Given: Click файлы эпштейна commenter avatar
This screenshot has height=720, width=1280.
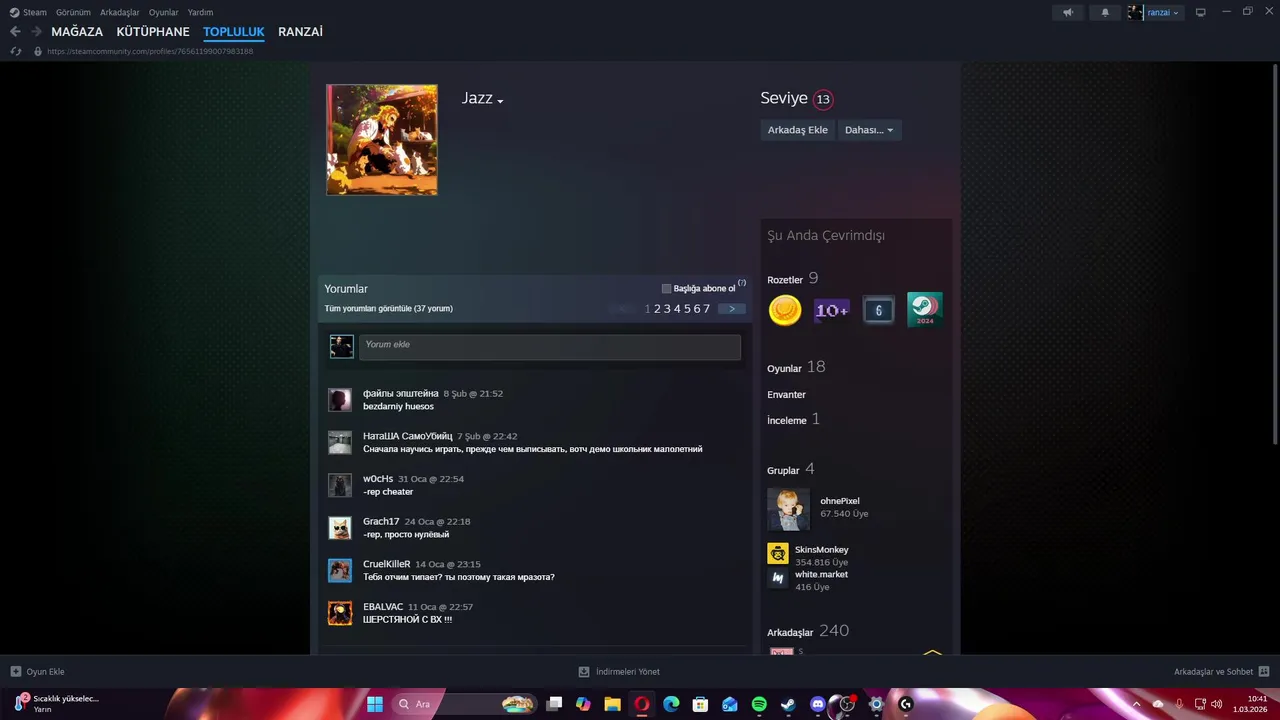Looking at the screenshot, I should coord(340,400).
